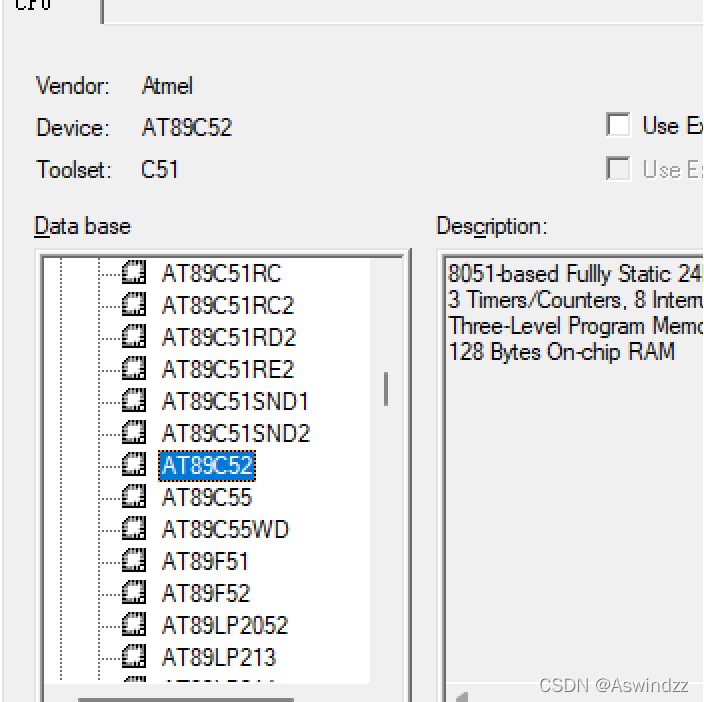Select AT89C51RC in the device database
Image resolution: width=704 pixels, height=702 pixels.
[221, 273]
